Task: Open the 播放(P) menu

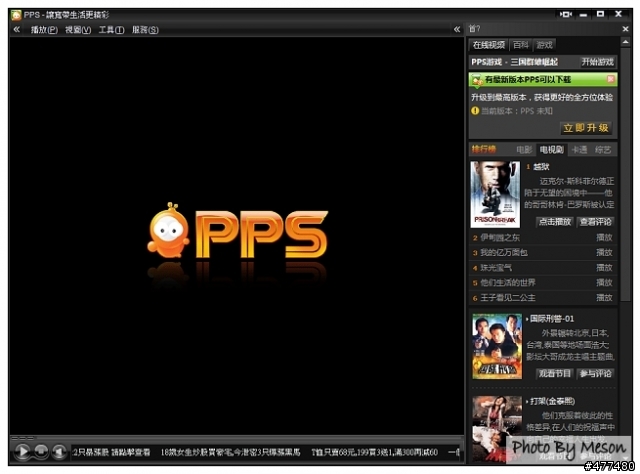Action: tap(44, 30)
